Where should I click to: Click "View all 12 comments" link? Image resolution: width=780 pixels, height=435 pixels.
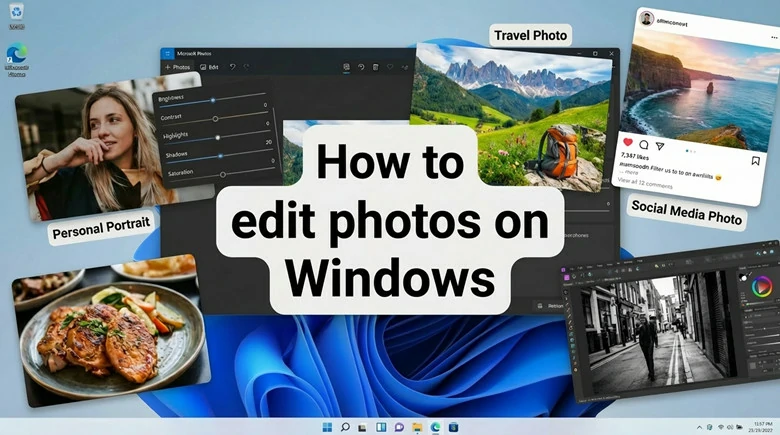(645, 183)
